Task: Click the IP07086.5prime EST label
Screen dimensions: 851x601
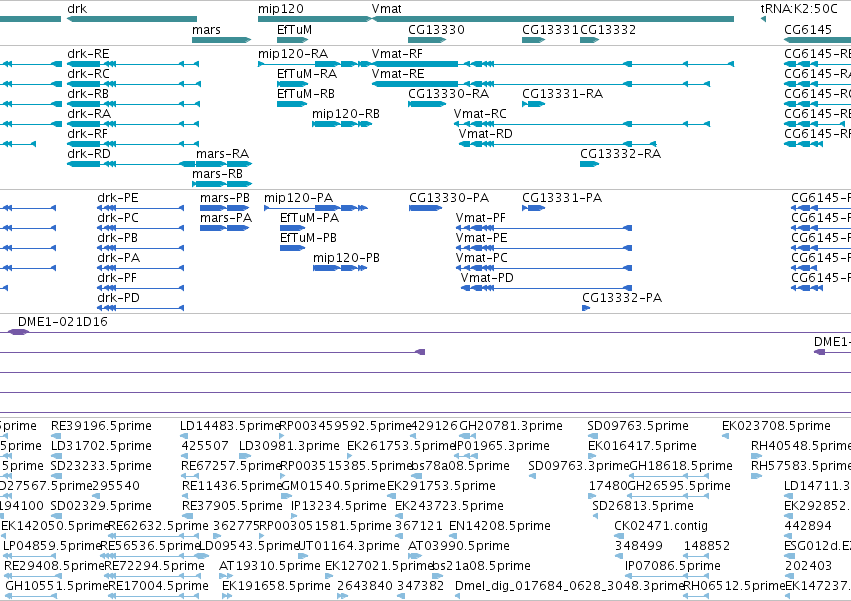Action: click(x=673, y=566)
